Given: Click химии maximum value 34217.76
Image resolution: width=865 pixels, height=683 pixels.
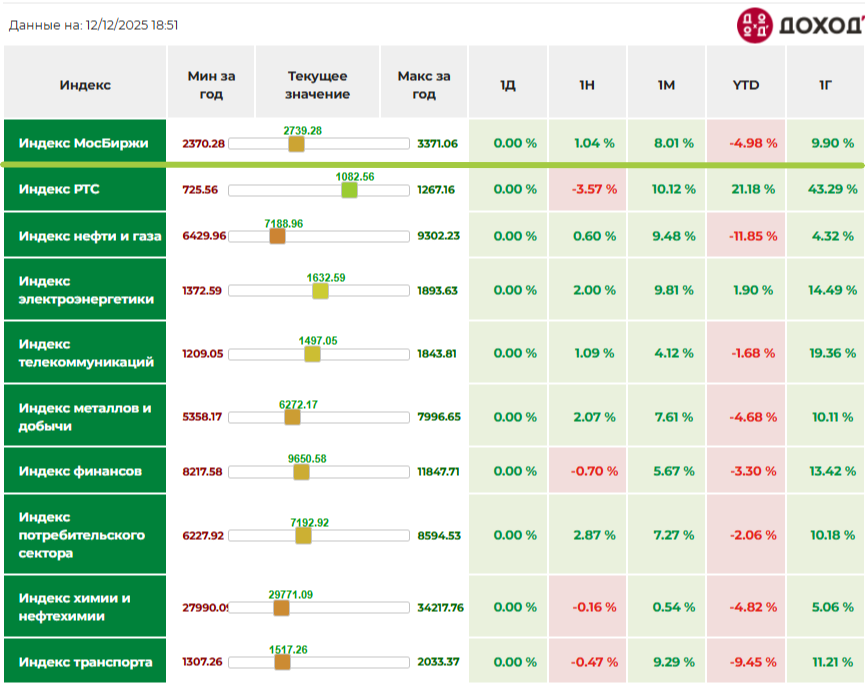Looking at the screenshot, I should point(440,608).
